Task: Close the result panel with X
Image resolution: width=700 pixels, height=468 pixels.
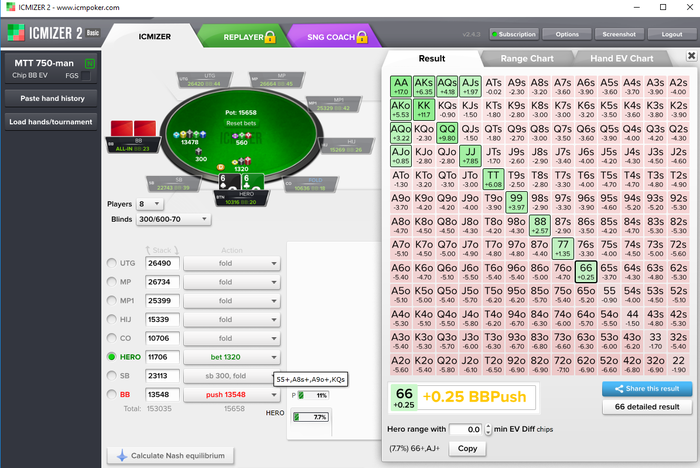Action: [x=691, y=55]
